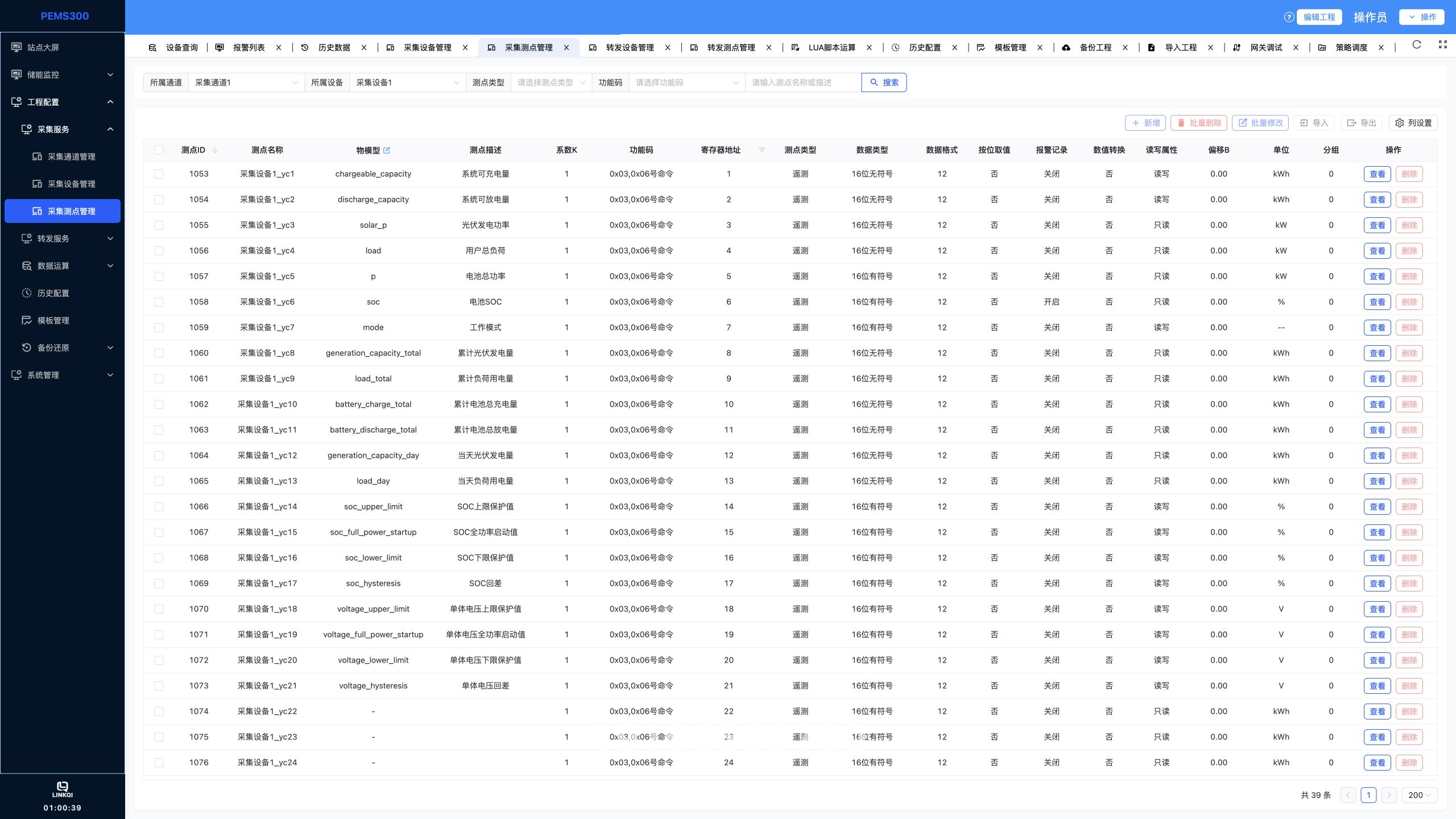Expand the 储能监控 sidebar menu
Viewport: 1456px width, 819px height.
pyautogui.click(x=63, y=75)
